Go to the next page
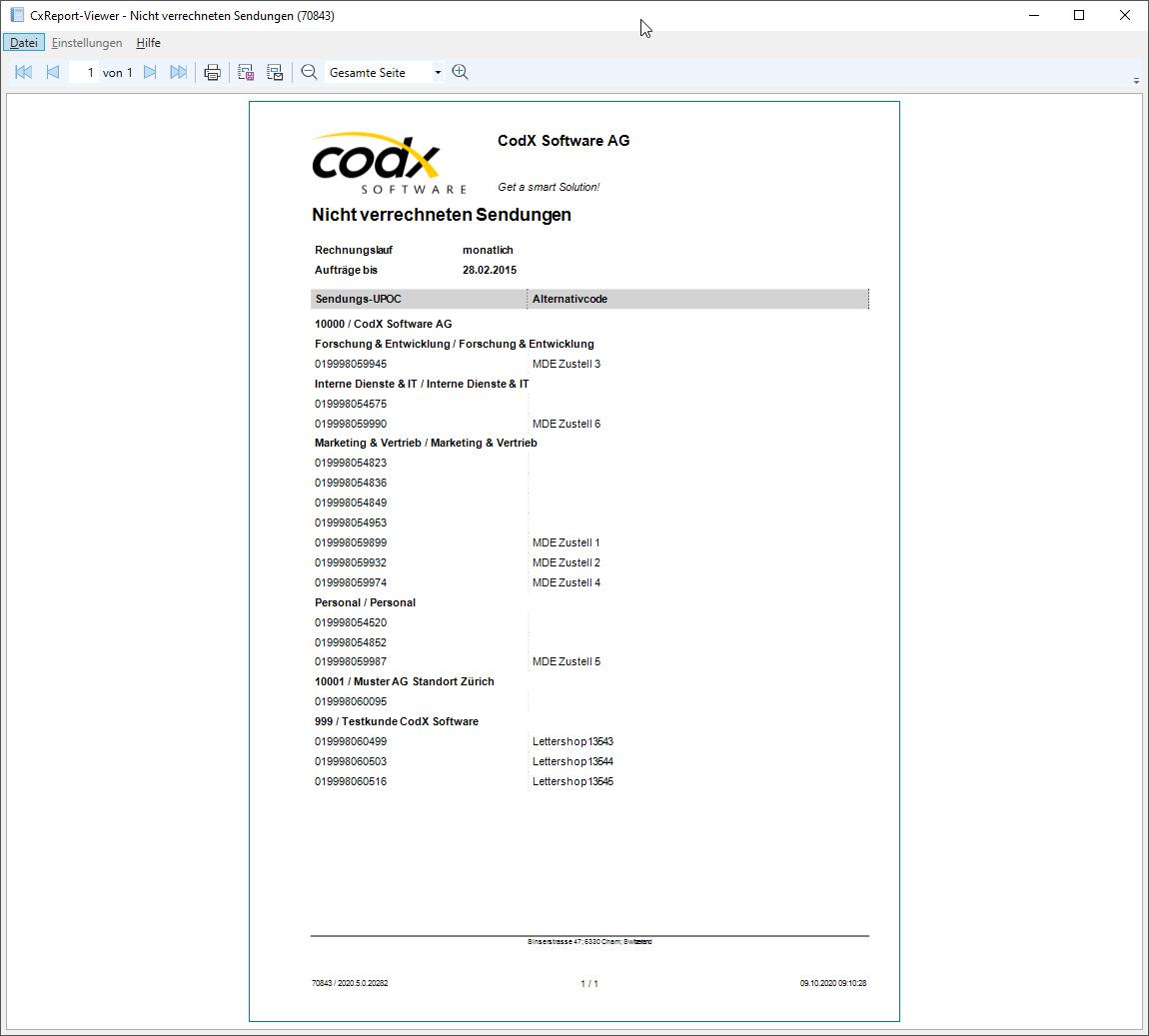The height and width of the screenshot is (1036, 1149). click(x=150, y=72)
